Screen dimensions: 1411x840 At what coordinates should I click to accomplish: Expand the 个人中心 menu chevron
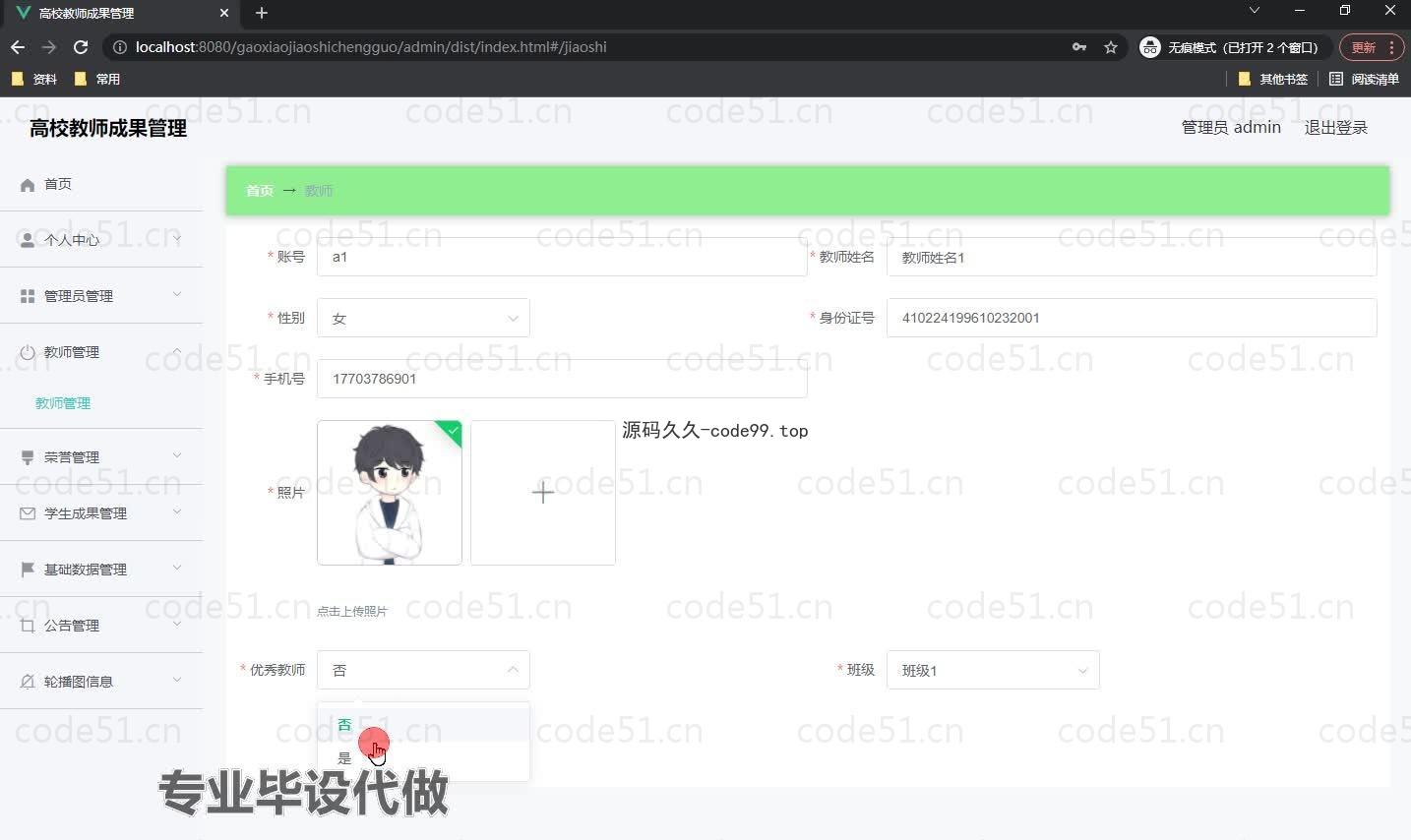pos(177,239)
